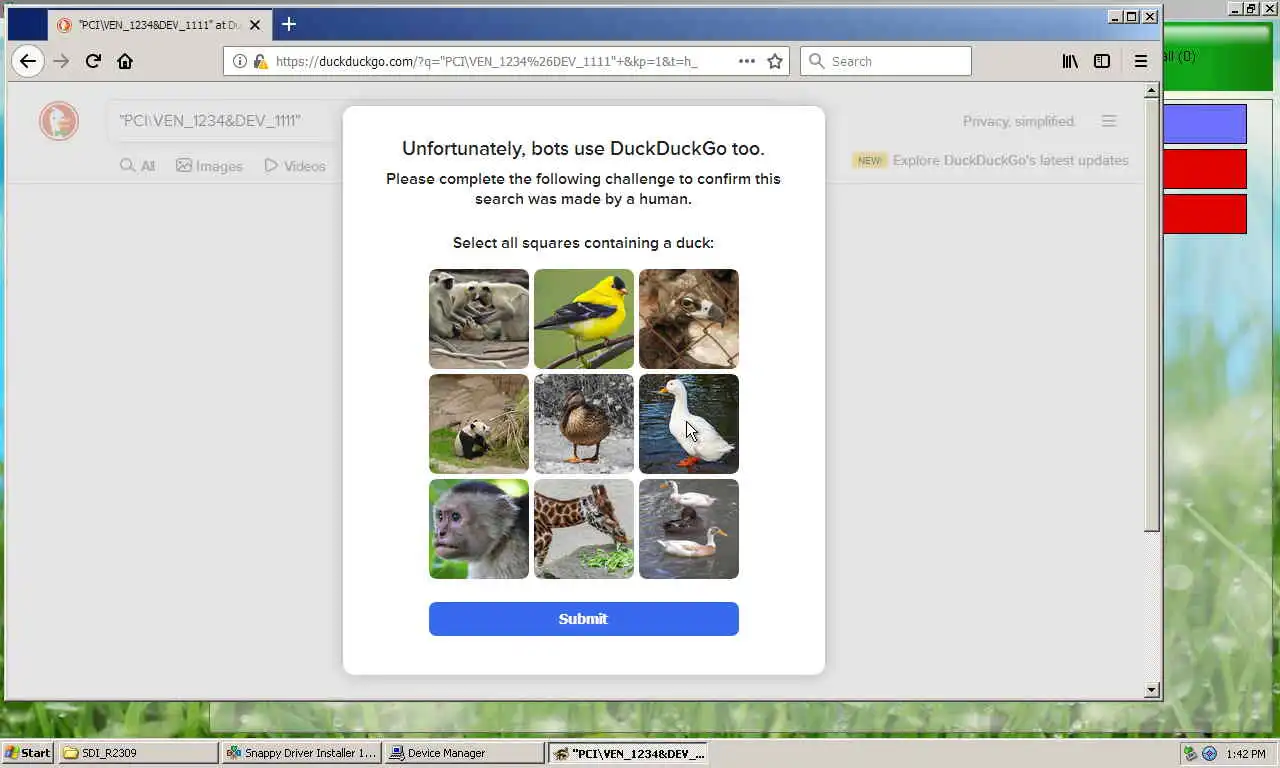This screenshot has height=768, width=1280.
Task: Open the Windows Start menu
Action: (x=28, y=753)
